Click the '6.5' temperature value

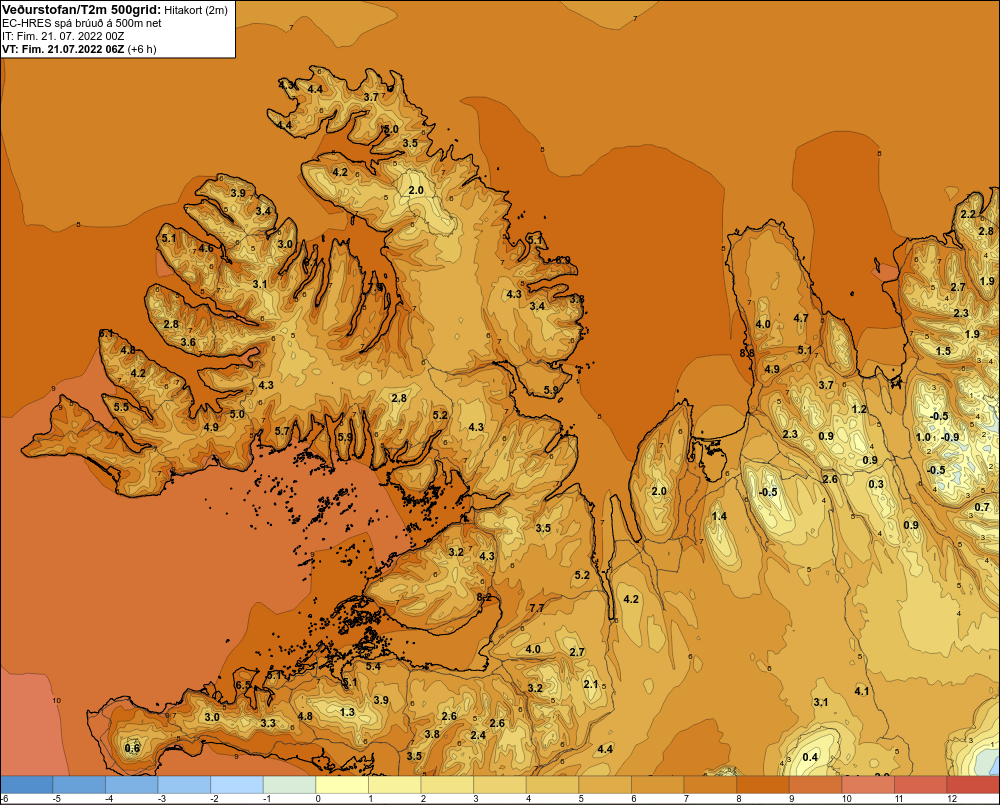pos(243,685)
